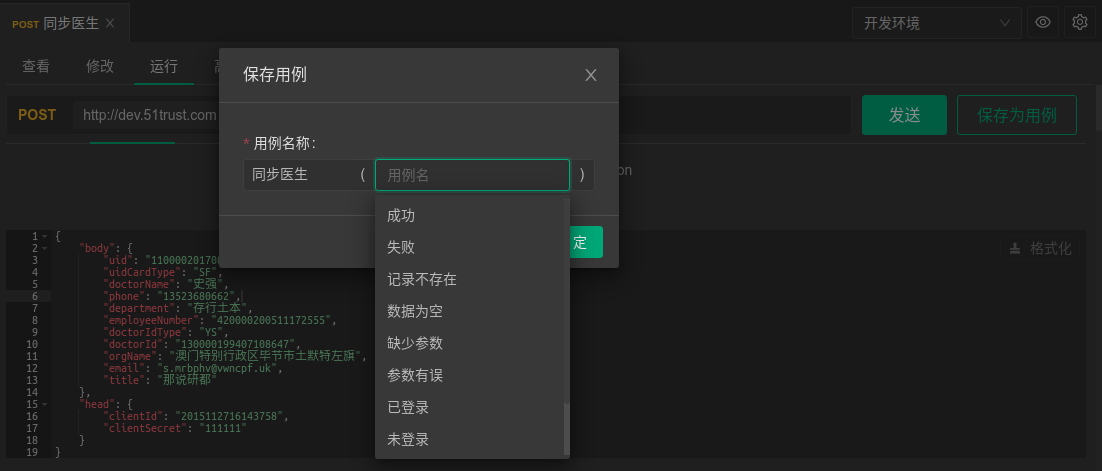1102x471 pixels.
Task: Choose the 缺少参数 option
Action: tap(415, 343)
